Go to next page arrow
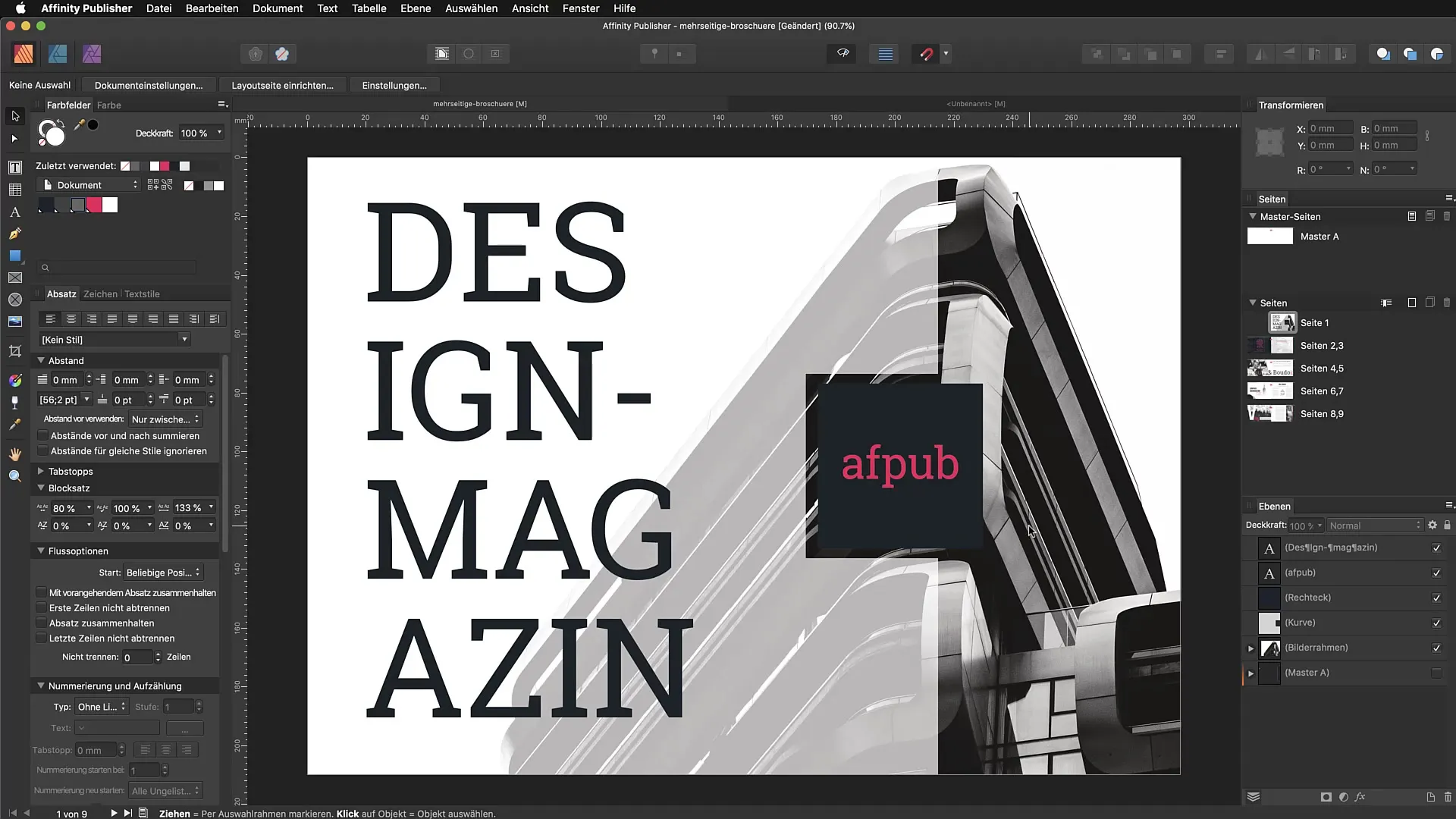This screenshot has width=1456, height=819. [x=114, y=813]
